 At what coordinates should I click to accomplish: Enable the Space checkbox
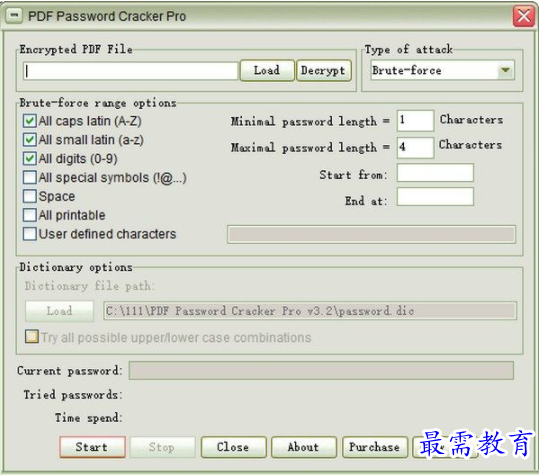30,196
